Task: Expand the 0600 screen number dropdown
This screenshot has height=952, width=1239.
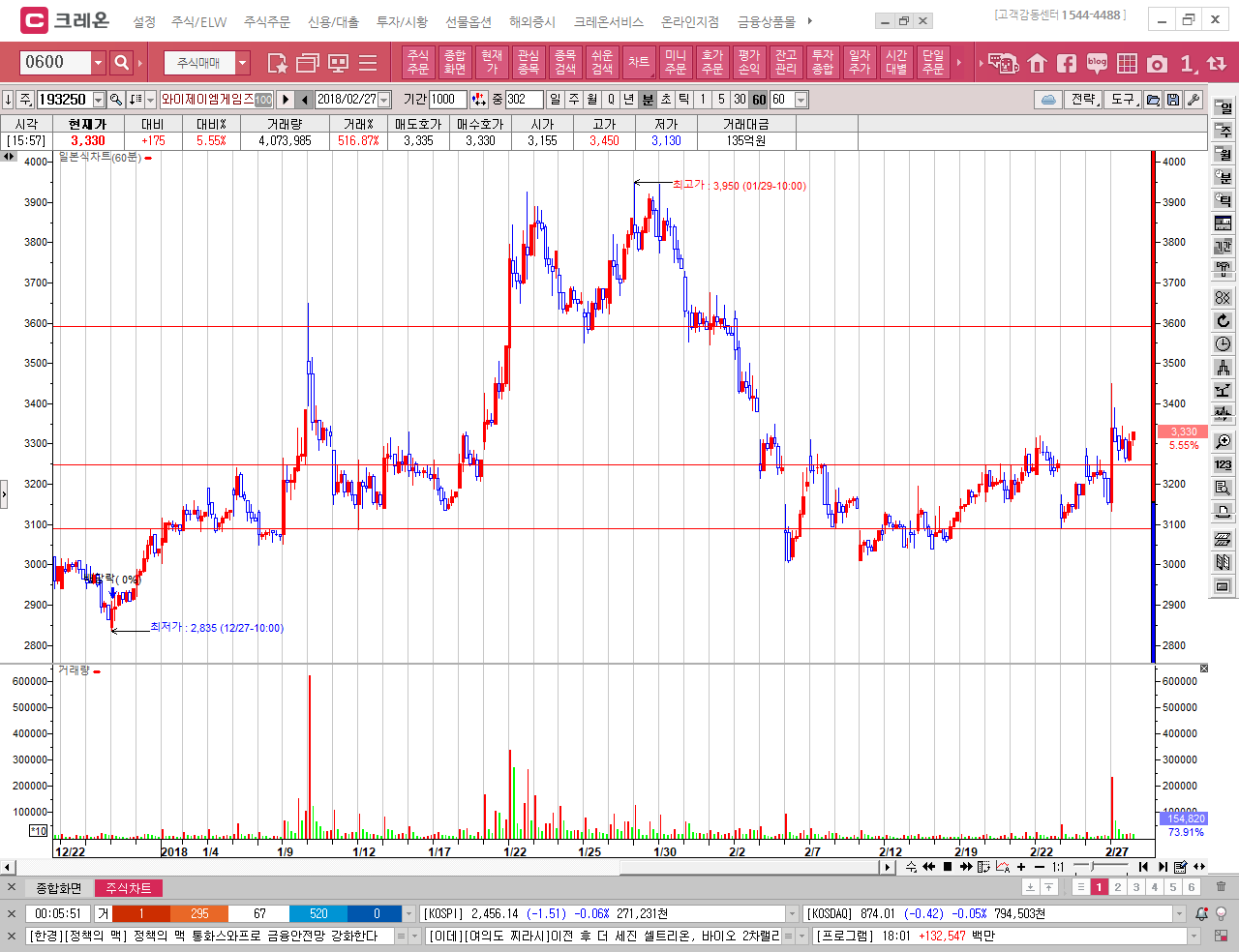Action: click(98, 63)
